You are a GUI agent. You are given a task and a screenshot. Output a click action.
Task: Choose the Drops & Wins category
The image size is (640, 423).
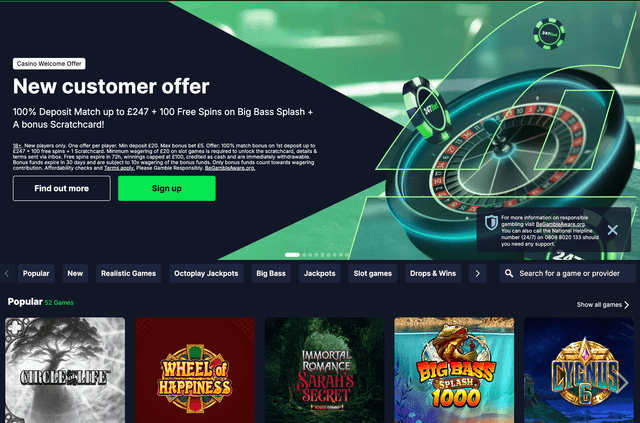tap(433, 273)
